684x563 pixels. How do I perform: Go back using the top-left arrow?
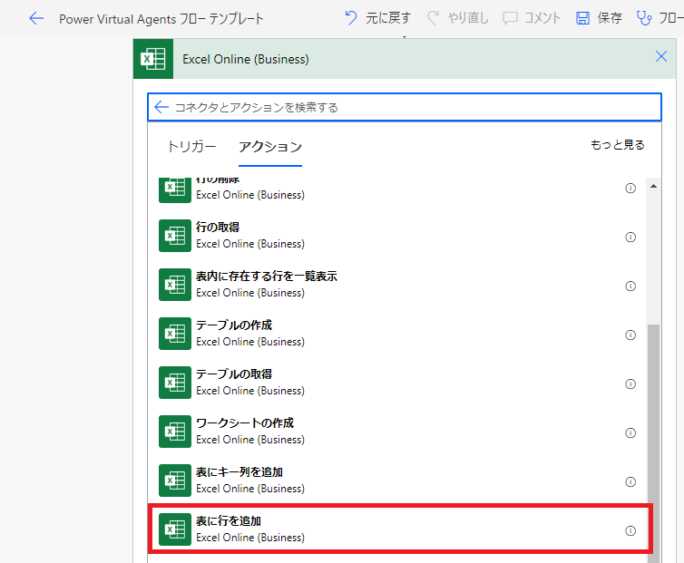37,18
